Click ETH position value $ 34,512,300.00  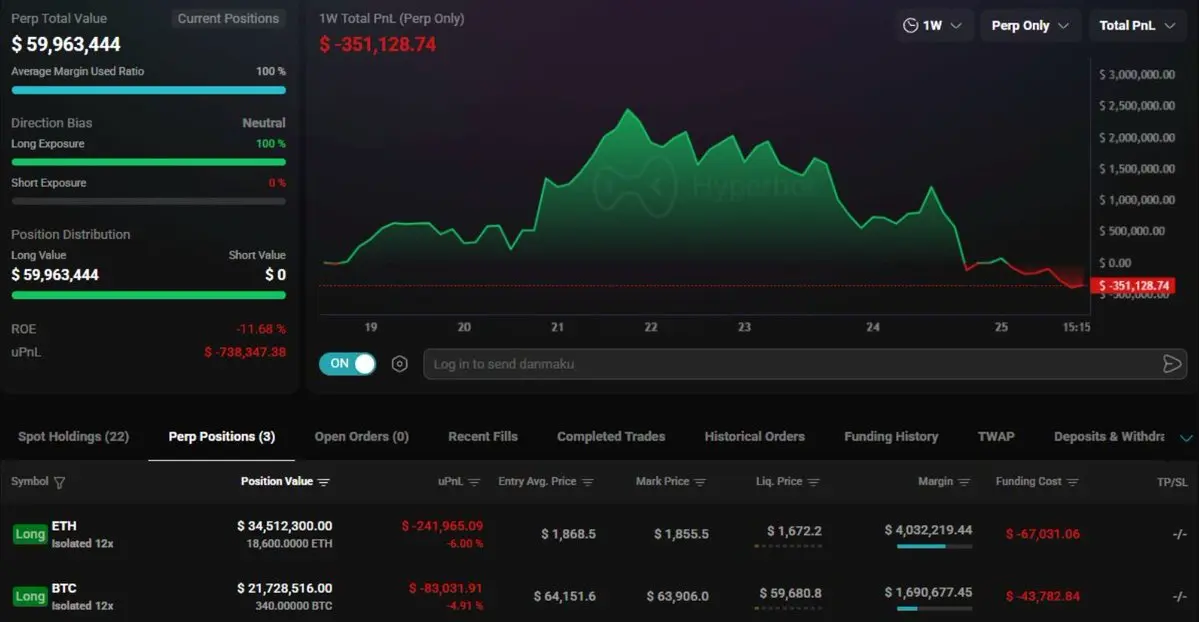coord(284,526)
